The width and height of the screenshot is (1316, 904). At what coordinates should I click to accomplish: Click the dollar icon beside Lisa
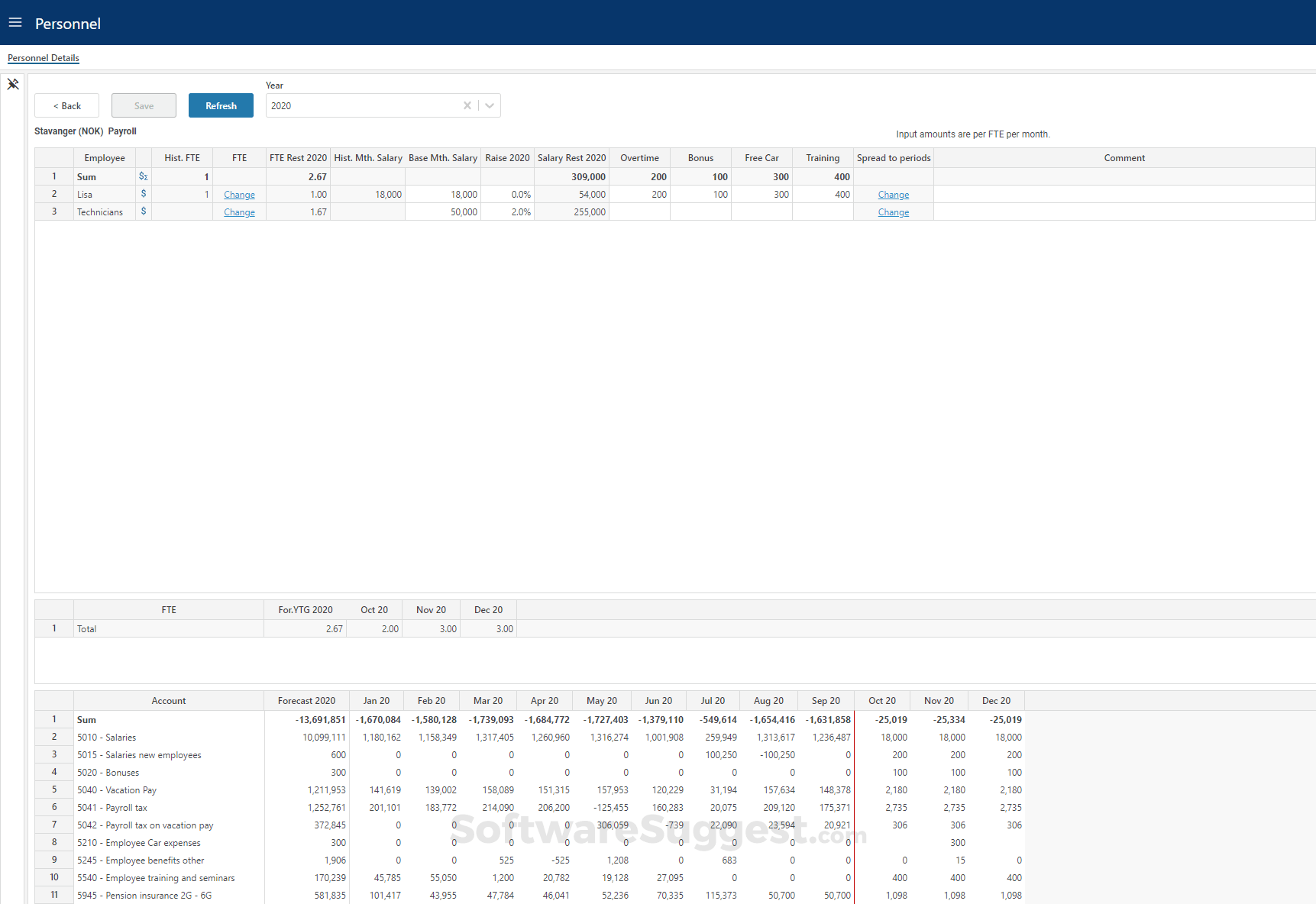(143, 194)
